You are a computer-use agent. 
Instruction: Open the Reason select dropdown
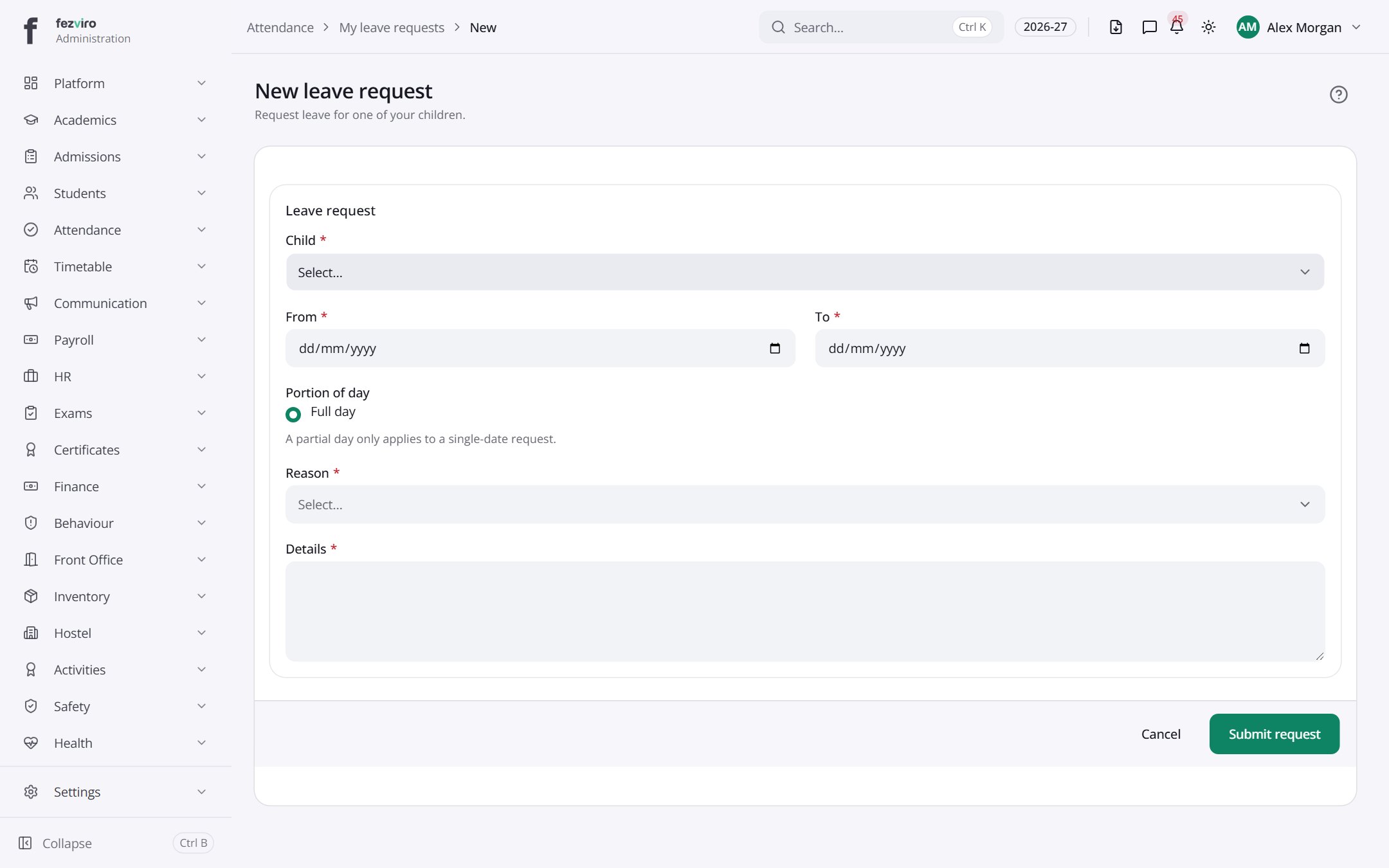click(x=804, y=505)
